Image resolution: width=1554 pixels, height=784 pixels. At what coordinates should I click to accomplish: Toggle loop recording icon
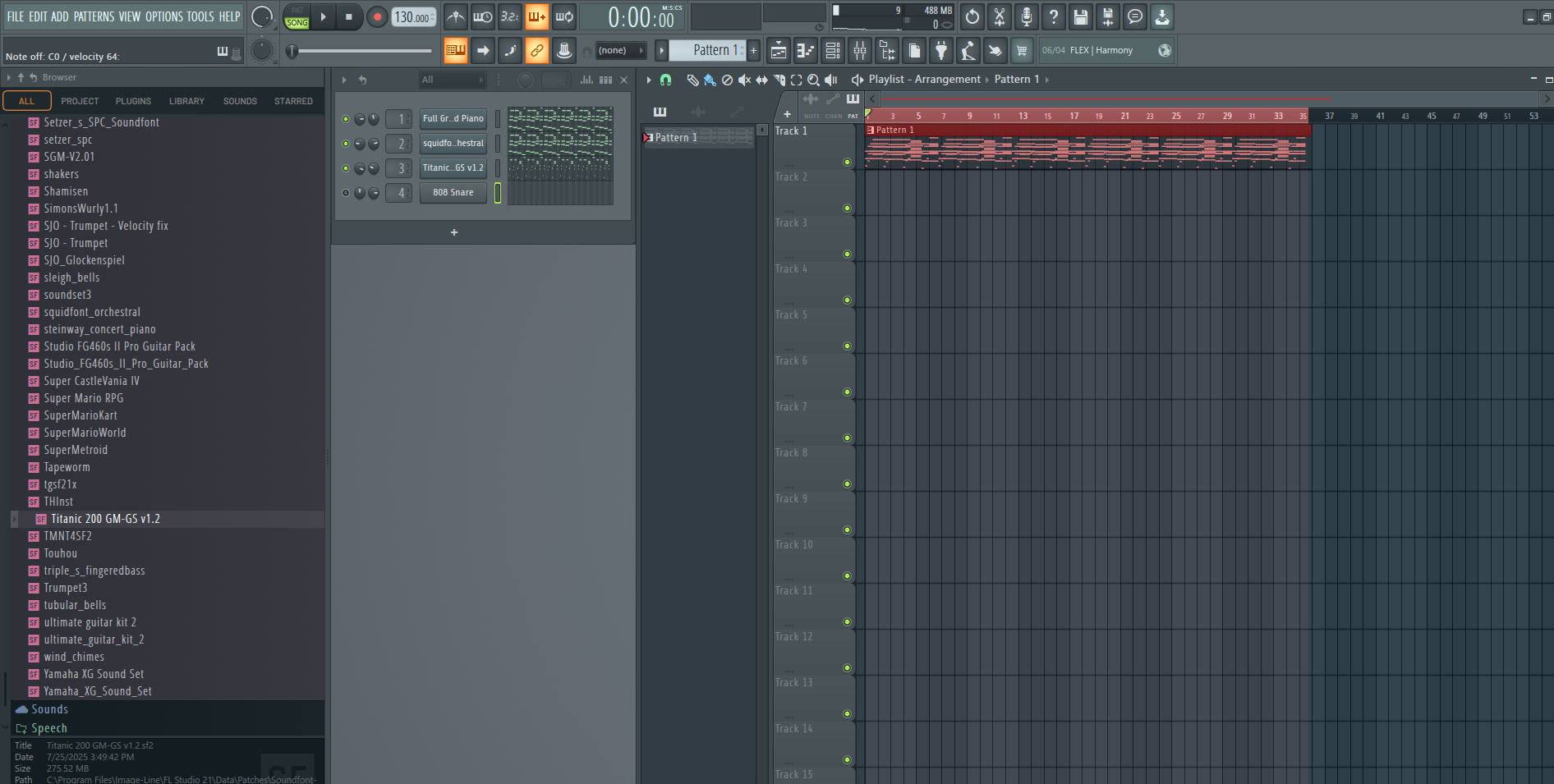[564, 16]
